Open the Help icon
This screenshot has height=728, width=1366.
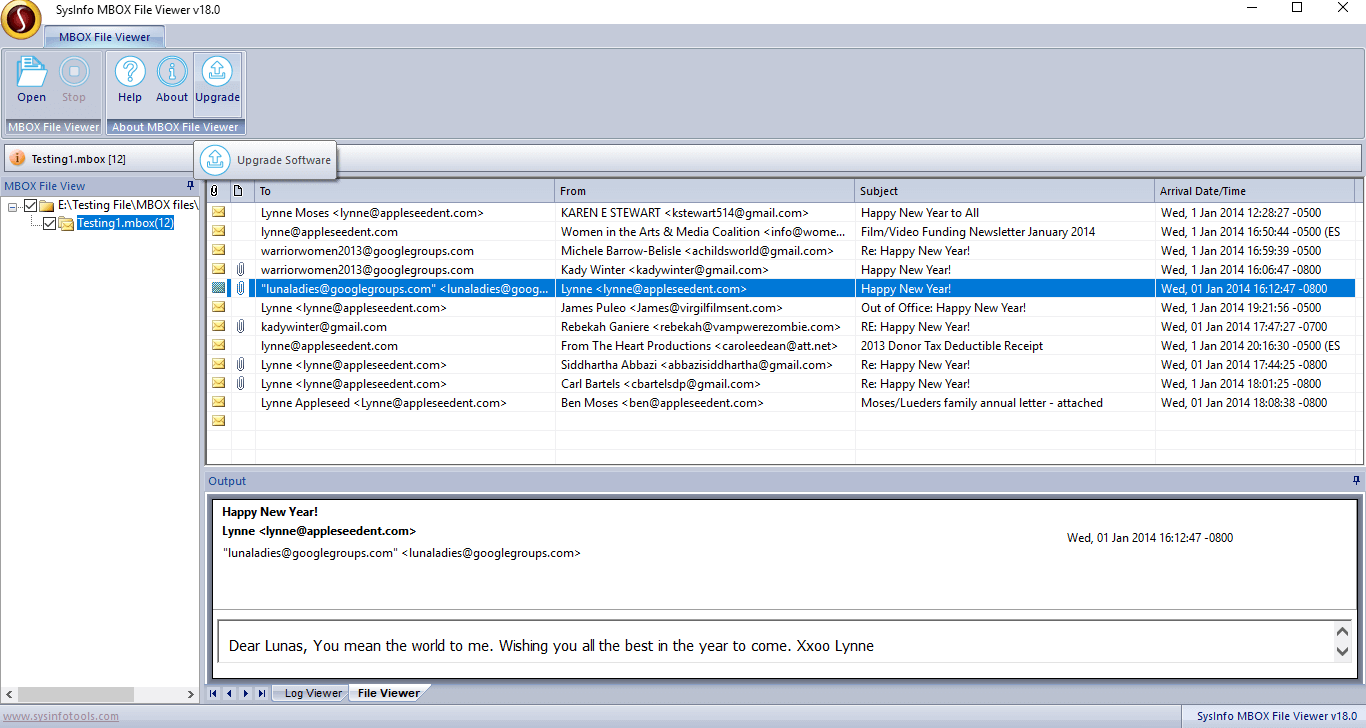pos(130,73)
